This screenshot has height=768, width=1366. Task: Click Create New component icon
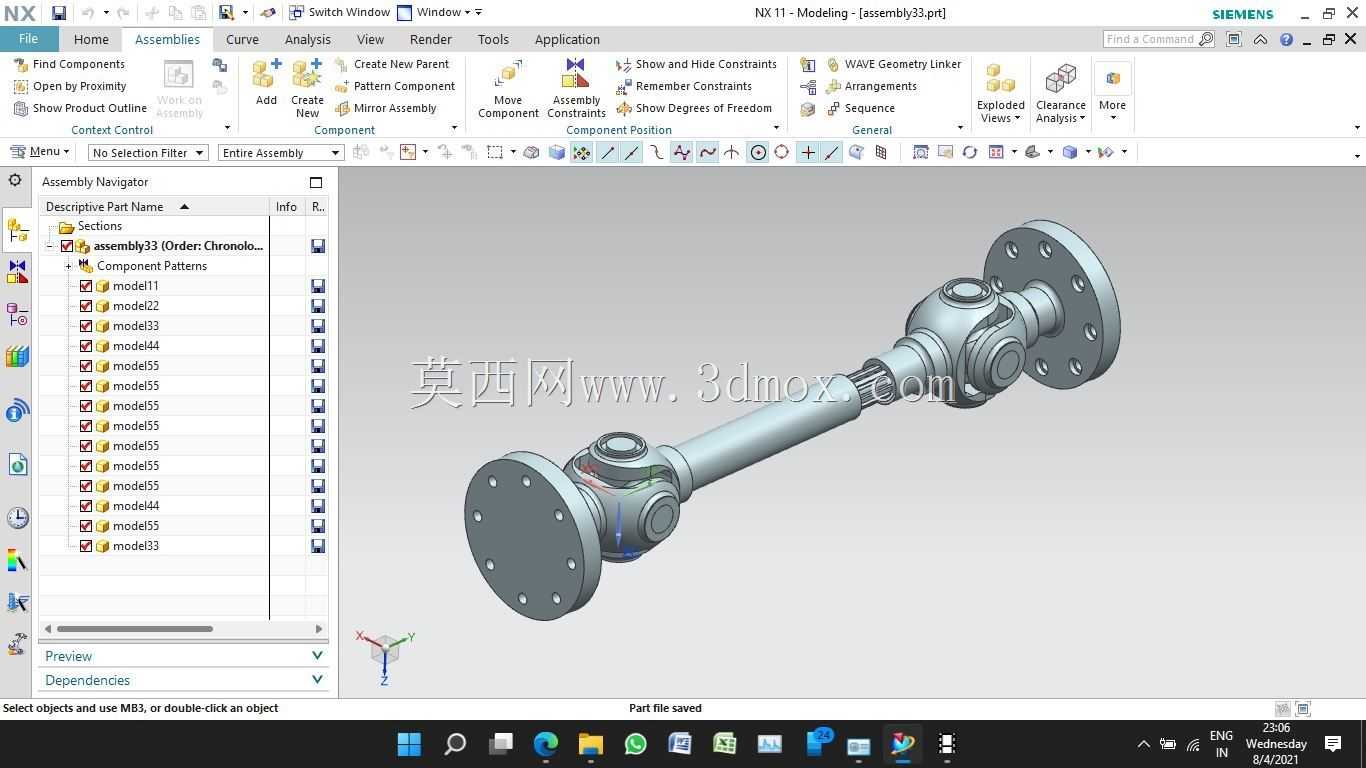coord(307,88)
